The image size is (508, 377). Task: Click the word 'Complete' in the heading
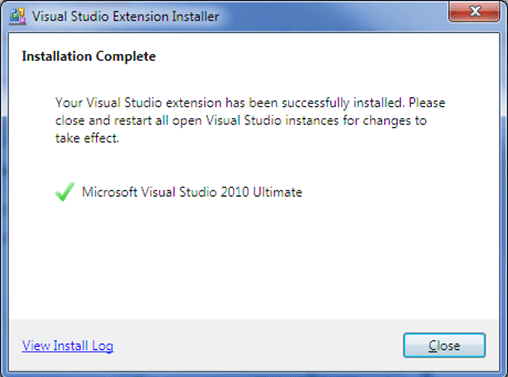126,56
